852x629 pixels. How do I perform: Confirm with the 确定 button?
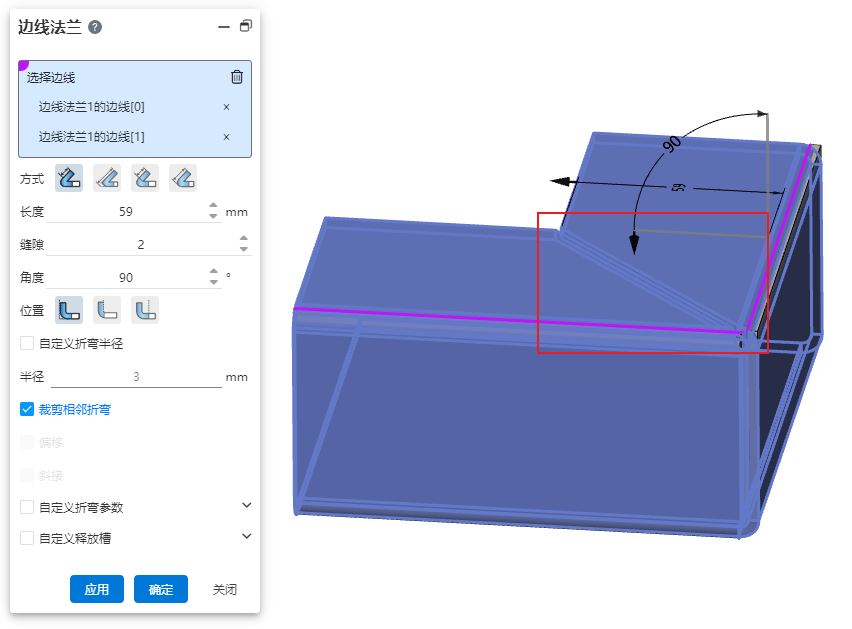pyautogui.click(x=161, y=590)
